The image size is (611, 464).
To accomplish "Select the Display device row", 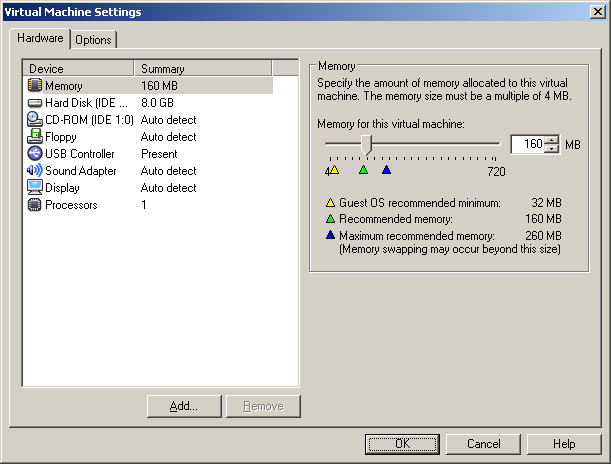I will 148,188.
